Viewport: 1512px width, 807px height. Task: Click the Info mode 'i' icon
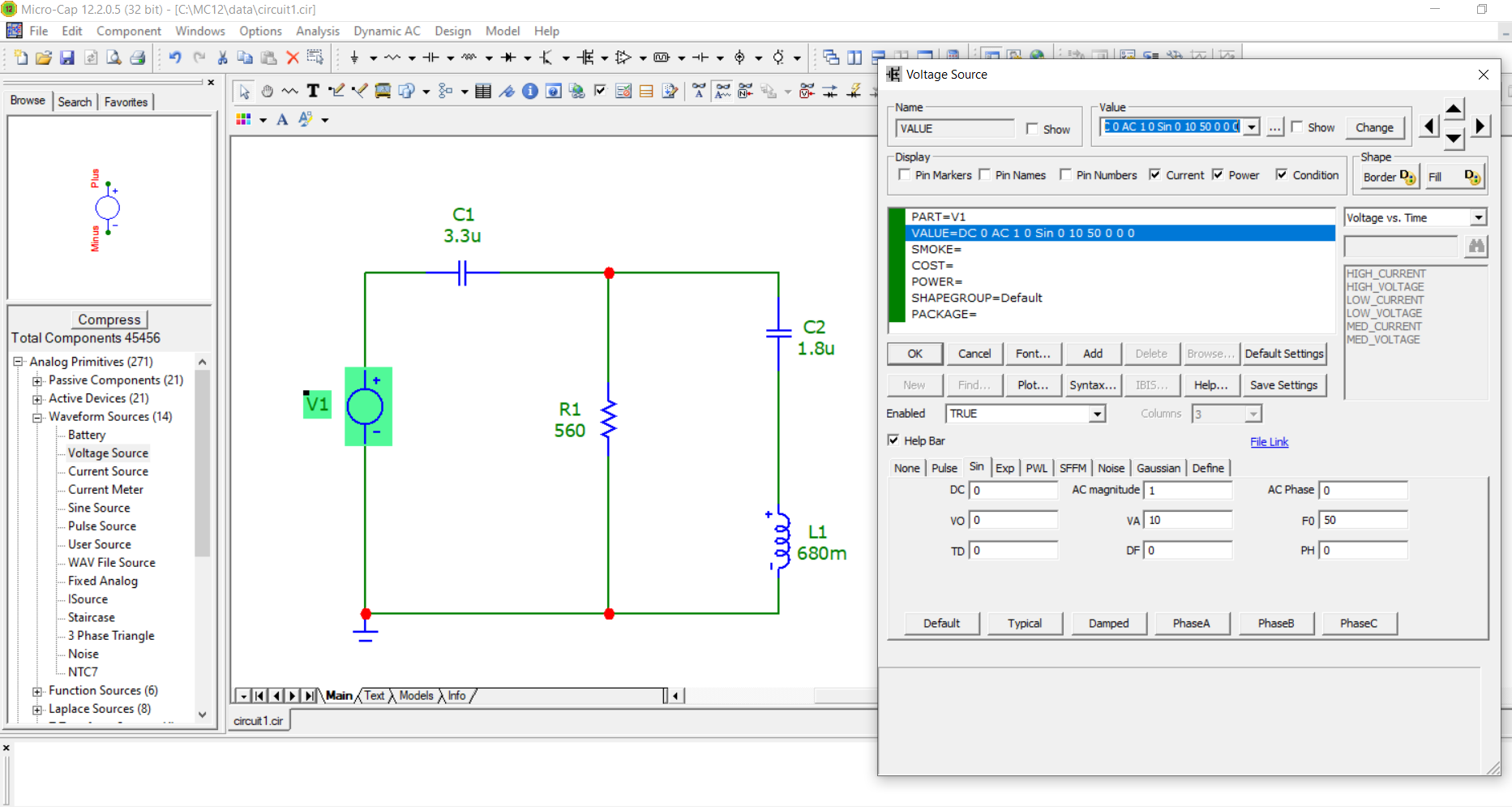click(530, 91)
